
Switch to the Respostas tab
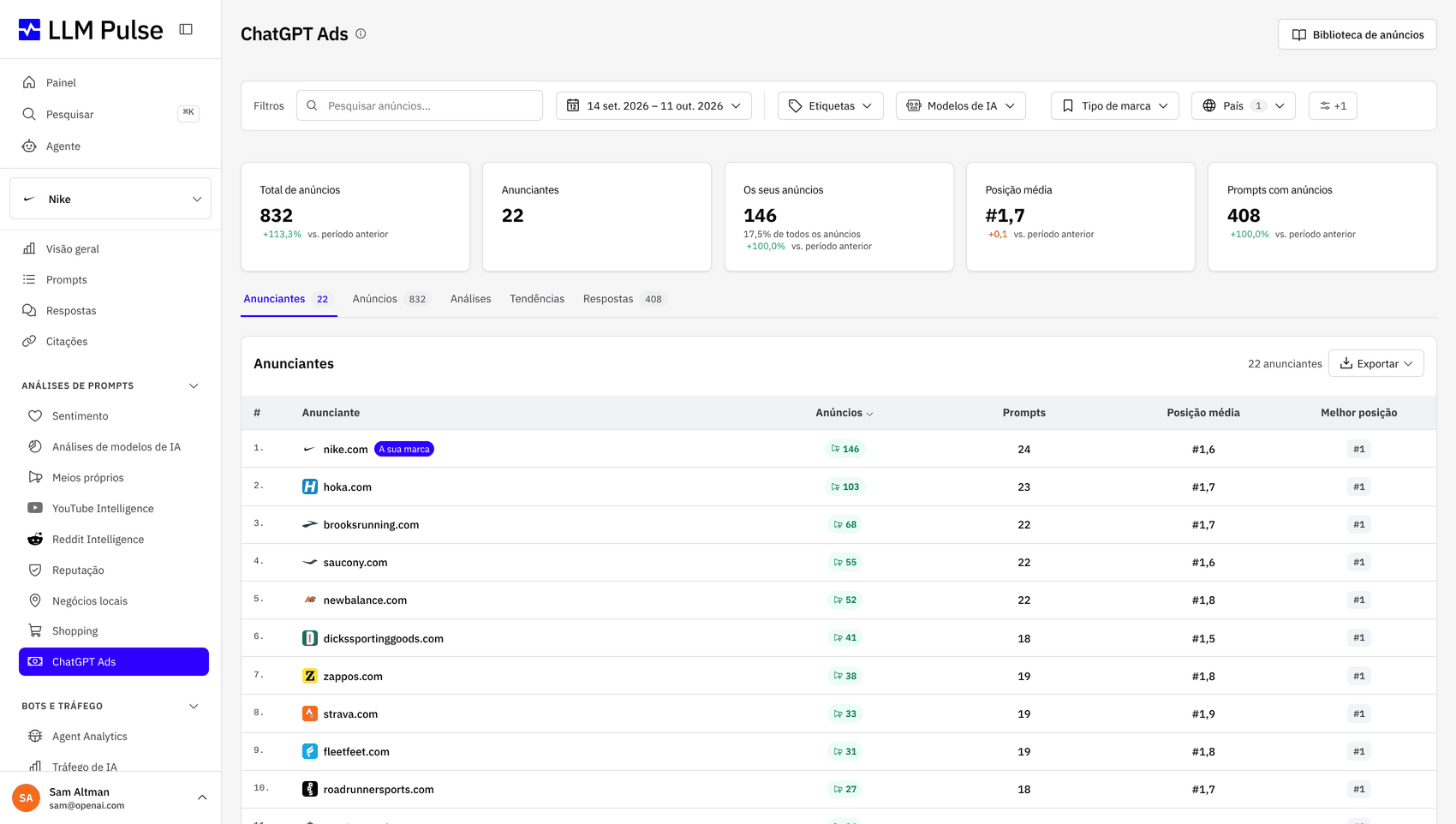click(x=624, y=299)
